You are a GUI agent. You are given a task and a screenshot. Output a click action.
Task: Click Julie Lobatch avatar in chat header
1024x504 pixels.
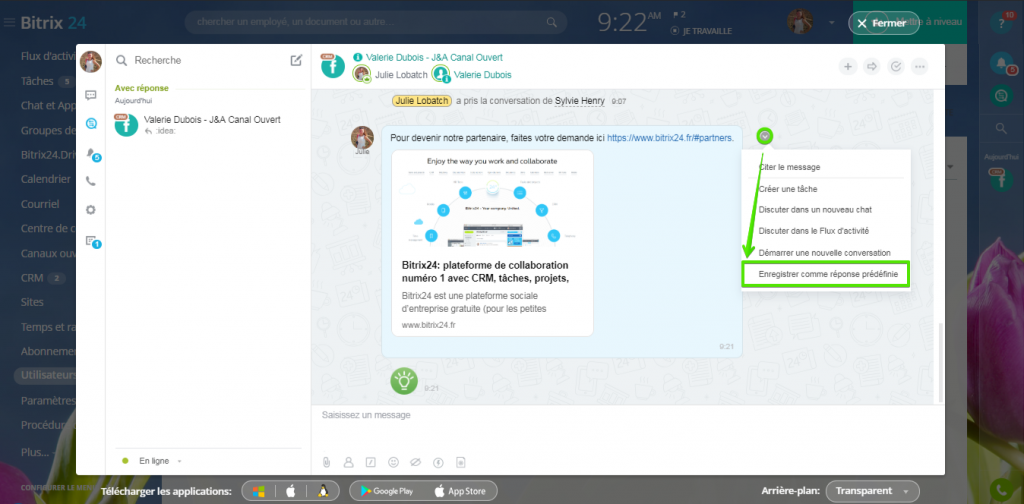[362, 74]
